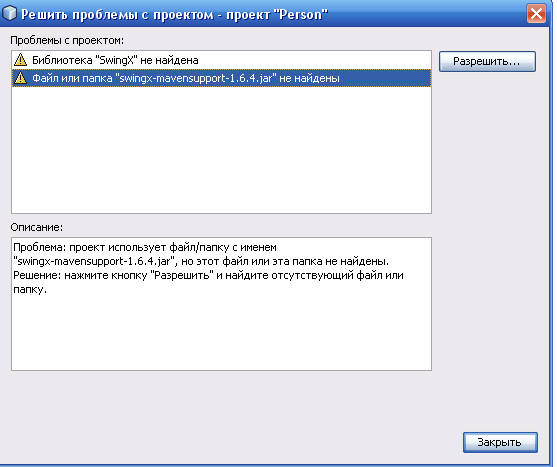This screenshot has width=557, height=467.
Task: Click warning icon beside Библиотека "SwingX"
Action: pyautogui.click(x=20, y=60)
